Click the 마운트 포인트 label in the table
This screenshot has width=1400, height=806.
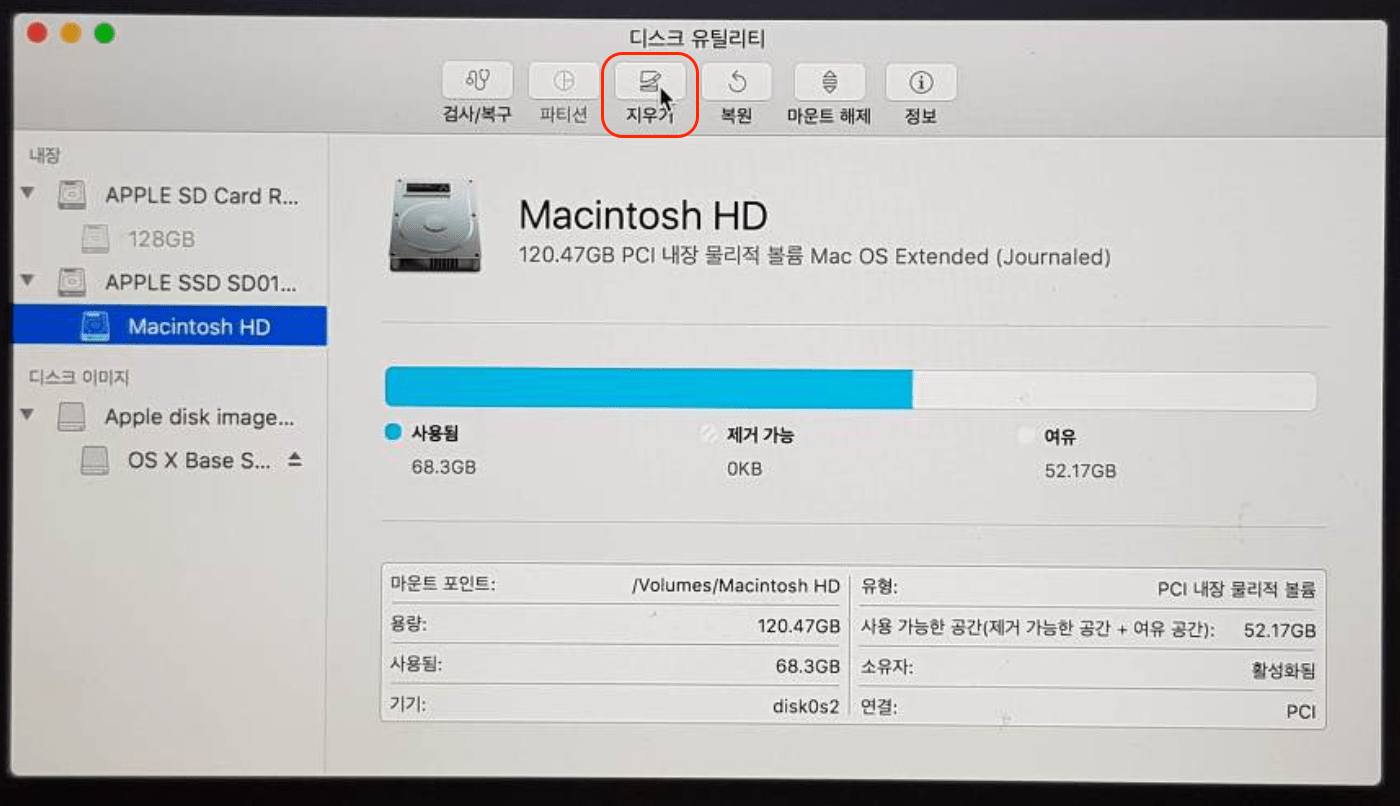[443, 584]
